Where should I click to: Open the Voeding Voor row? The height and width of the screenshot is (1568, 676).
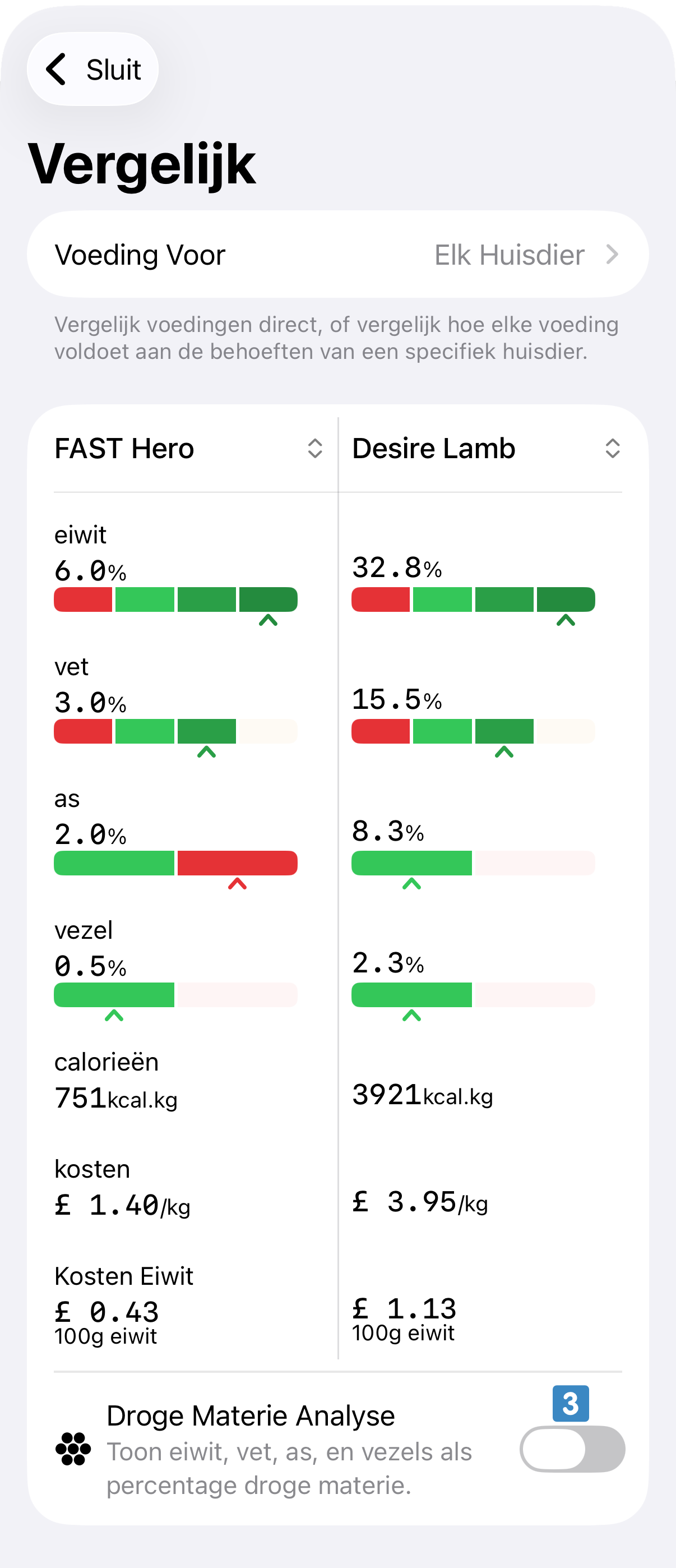tap(140, 255)
